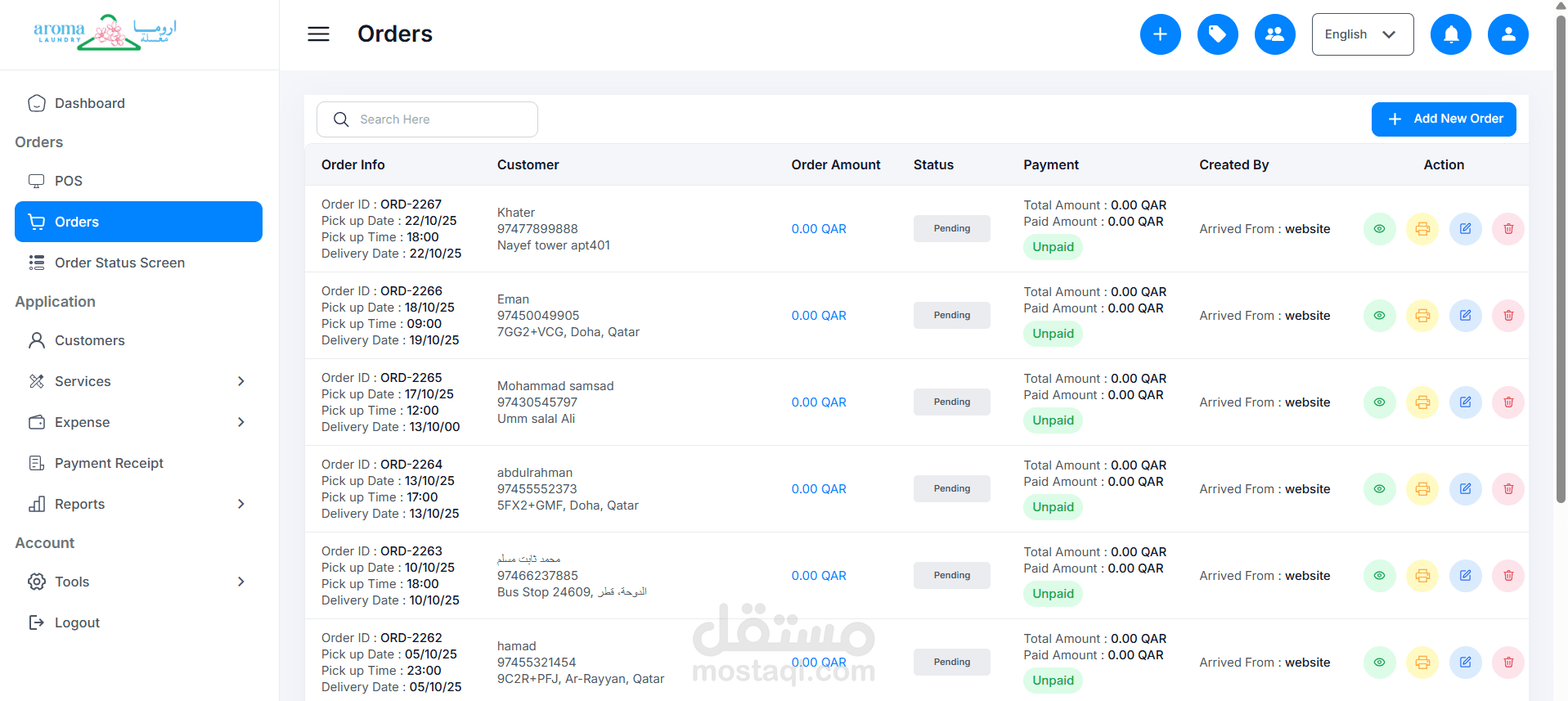Edit order ORD-2264
1568x701 pixels.
pos(1466,489)
